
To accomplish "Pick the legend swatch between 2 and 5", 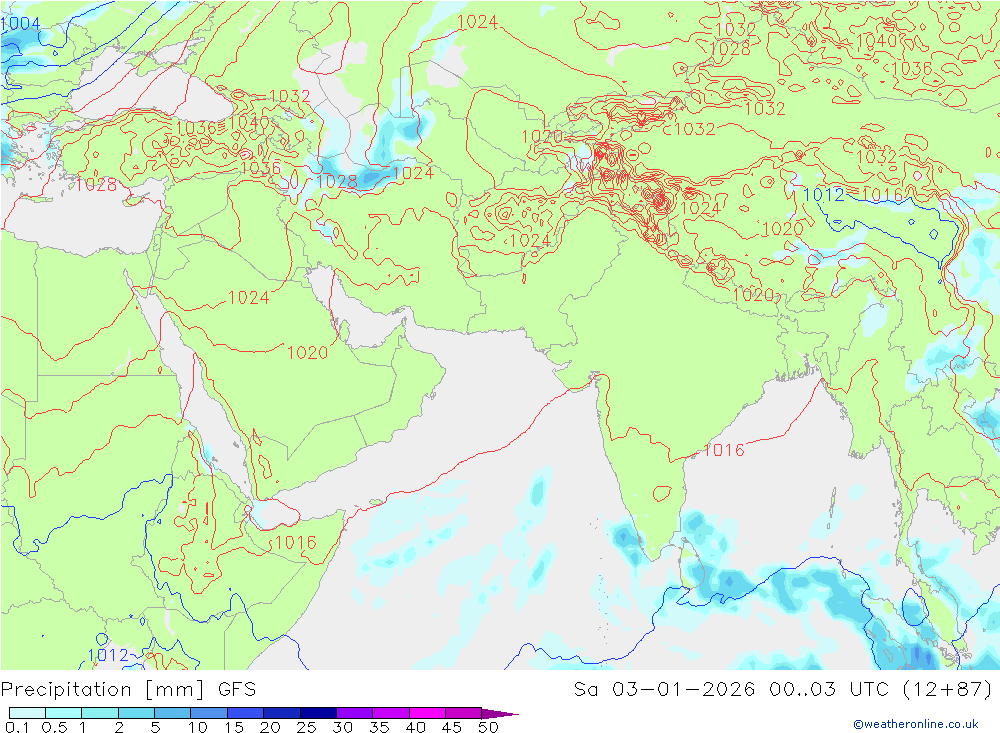I will click(136, 713).
